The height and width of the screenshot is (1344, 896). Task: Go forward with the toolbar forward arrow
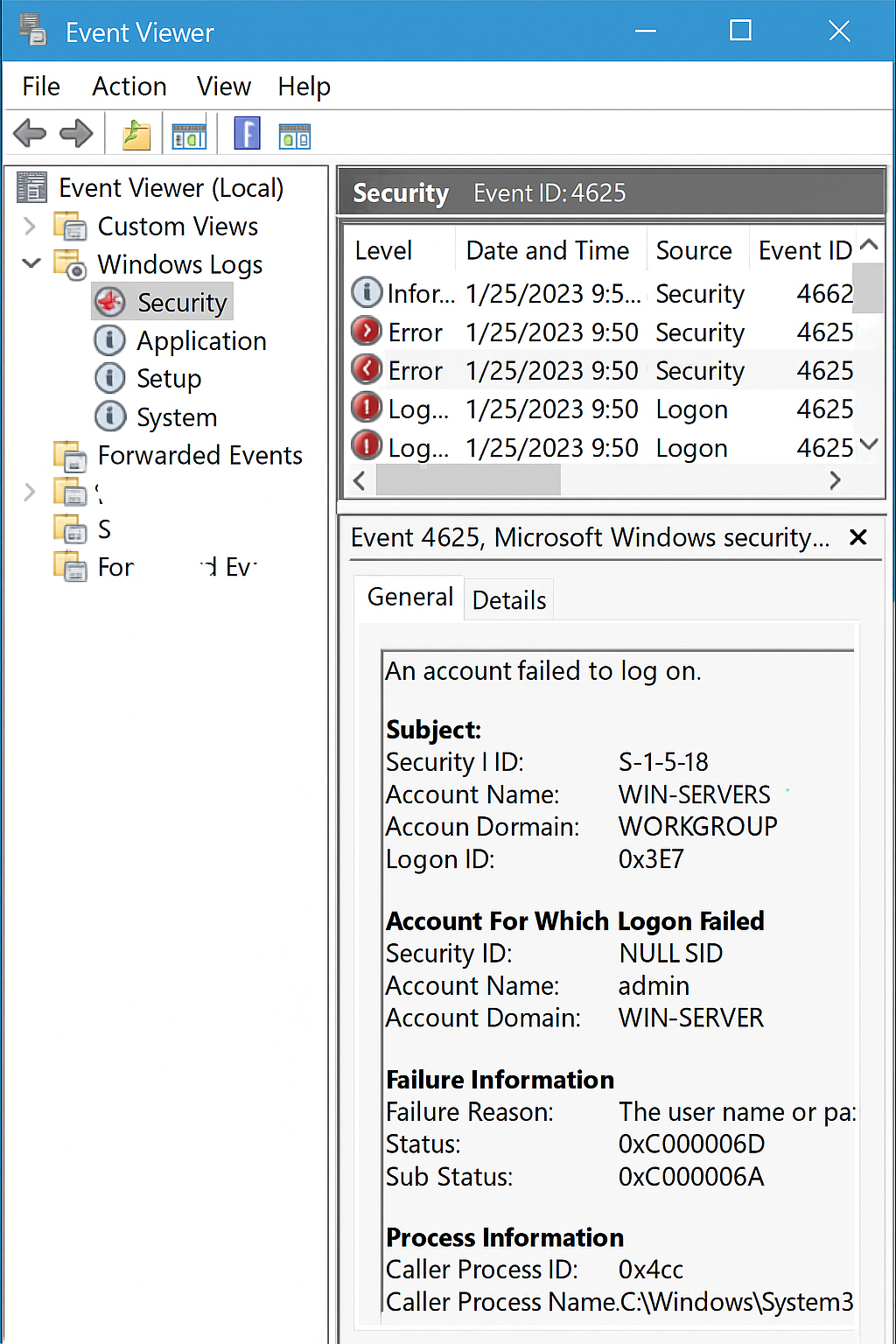[76, 134]
